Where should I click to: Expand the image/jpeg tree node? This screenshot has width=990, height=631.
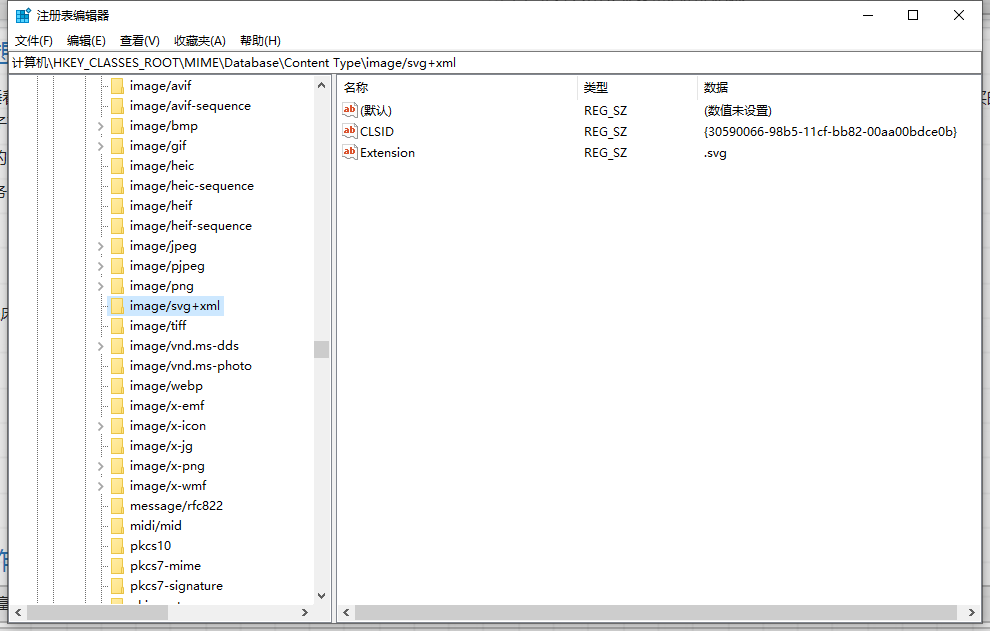[99, 245]
